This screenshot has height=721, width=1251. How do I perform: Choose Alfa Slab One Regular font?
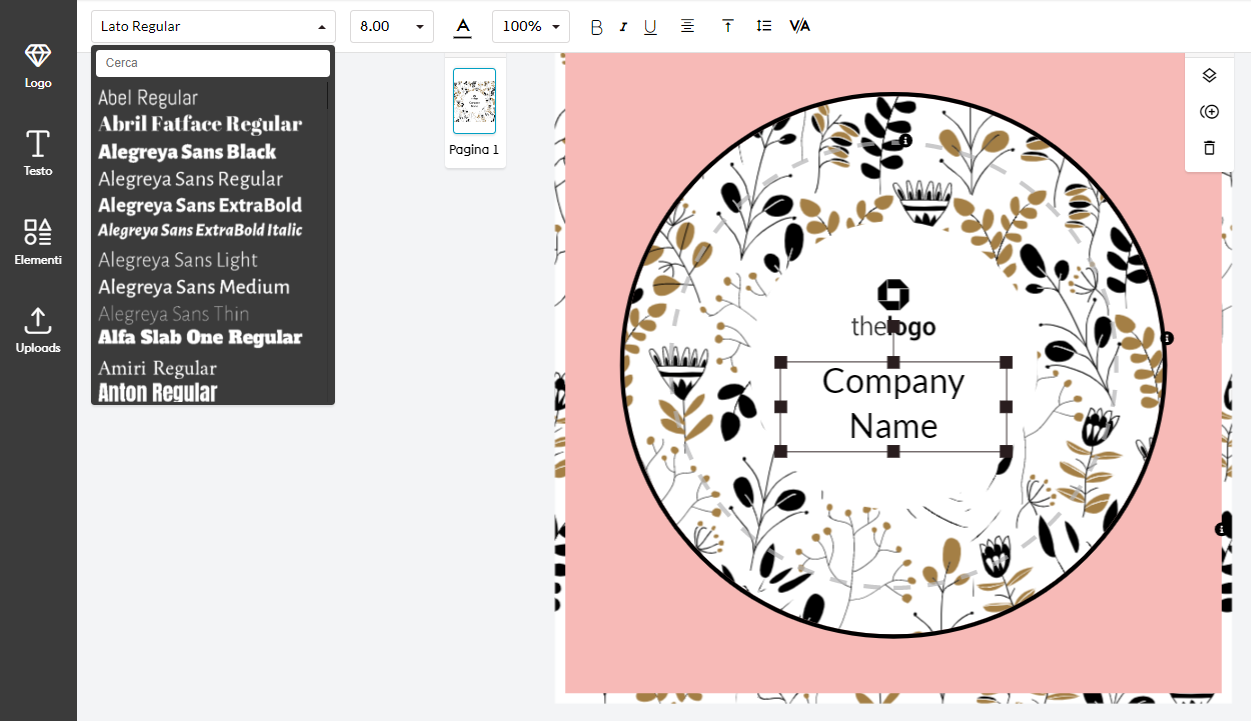pos(200,338)
